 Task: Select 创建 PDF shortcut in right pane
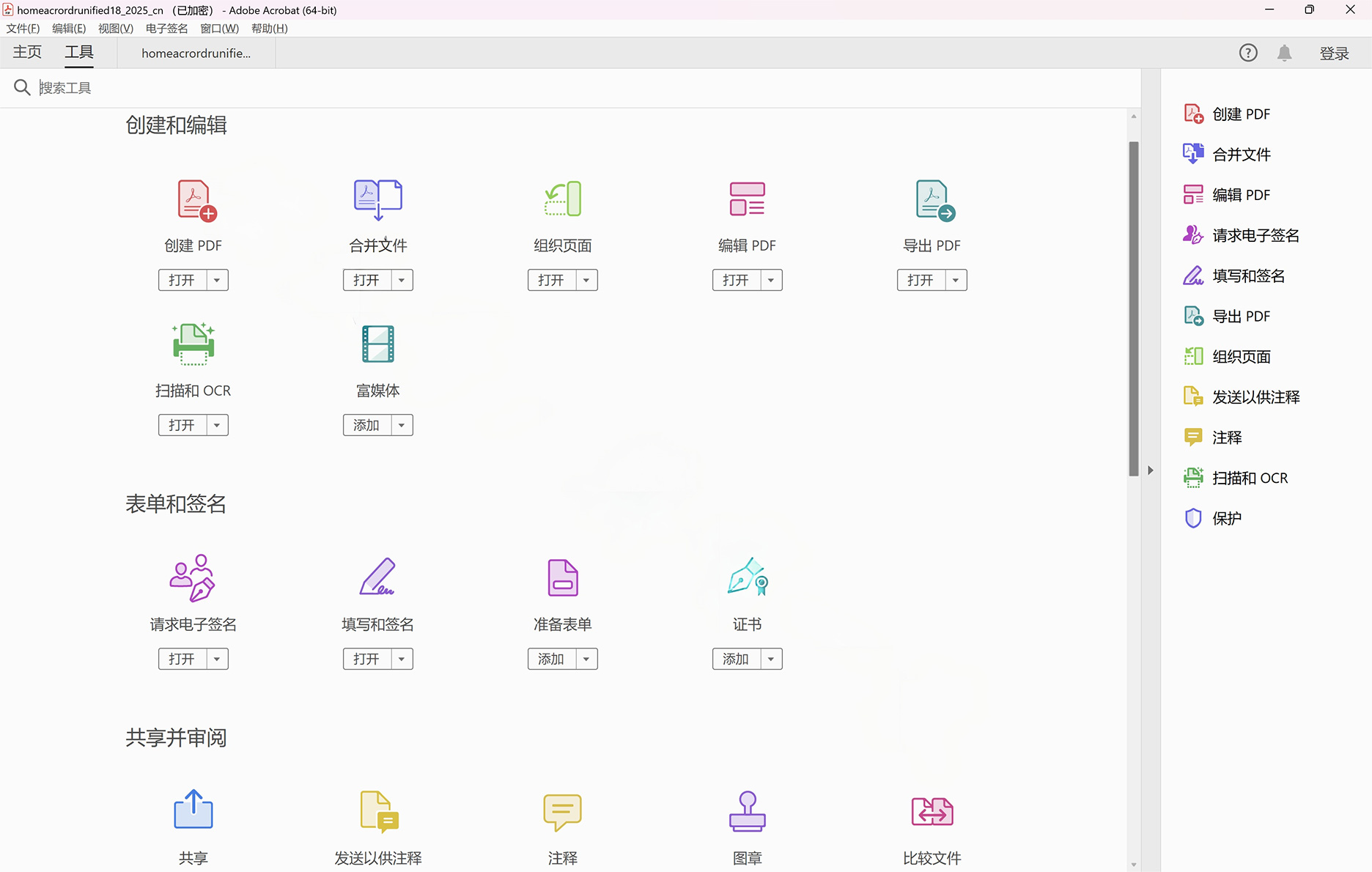point(1228,114)
